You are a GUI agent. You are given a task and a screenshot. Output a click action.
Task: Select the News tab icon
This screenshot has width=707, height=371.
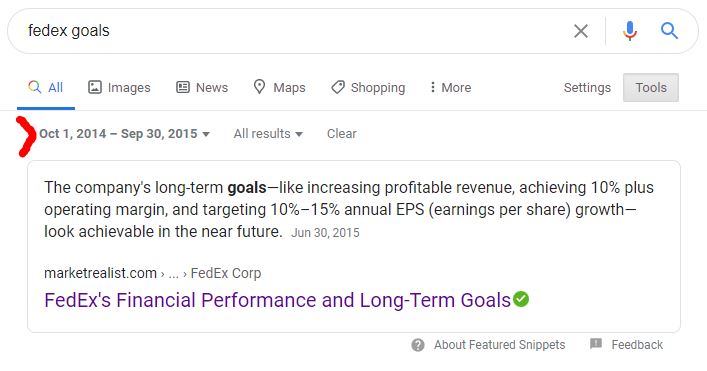click(183, 87)
